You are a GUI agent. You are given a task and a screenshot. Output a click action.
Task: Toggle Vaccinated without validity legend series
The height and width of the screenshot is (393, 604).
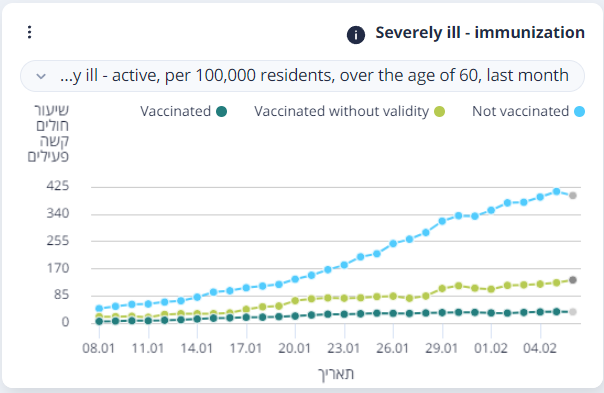pyautogui.click(x=349, y=112)
